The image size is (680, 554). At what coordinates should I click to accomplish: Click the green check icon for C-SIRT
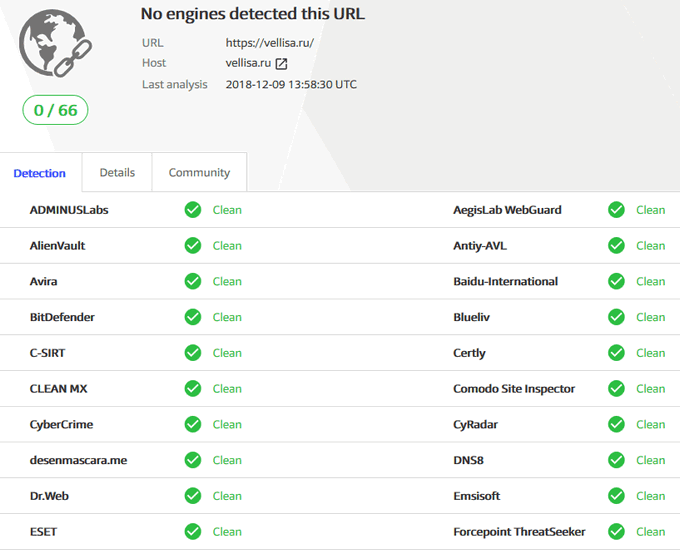pos(193,353)
